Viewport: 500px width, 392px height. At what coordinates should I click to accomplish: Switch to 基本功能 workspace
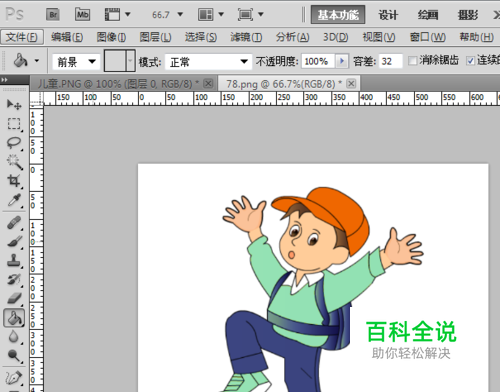click(x=338, y=15)
